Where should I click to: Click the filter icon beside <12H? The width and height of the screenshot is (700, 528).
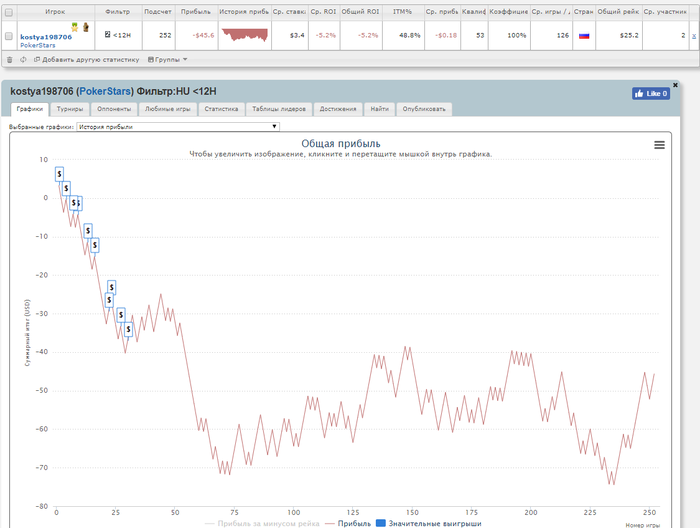[107, 34]
